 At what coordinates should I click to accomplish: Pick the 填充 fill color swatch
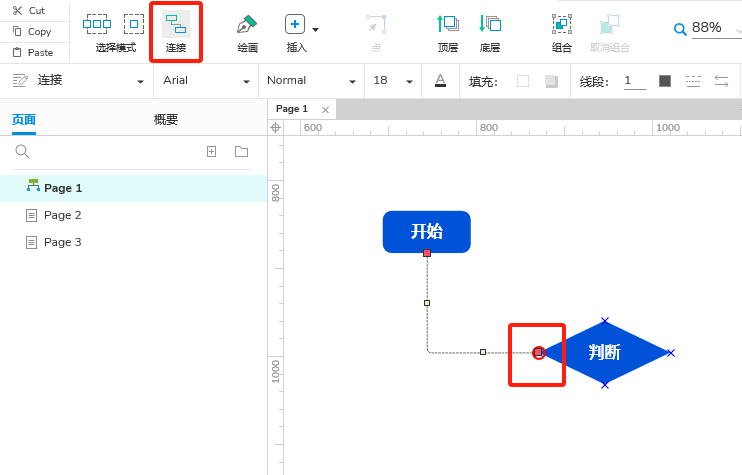(523, 81)
